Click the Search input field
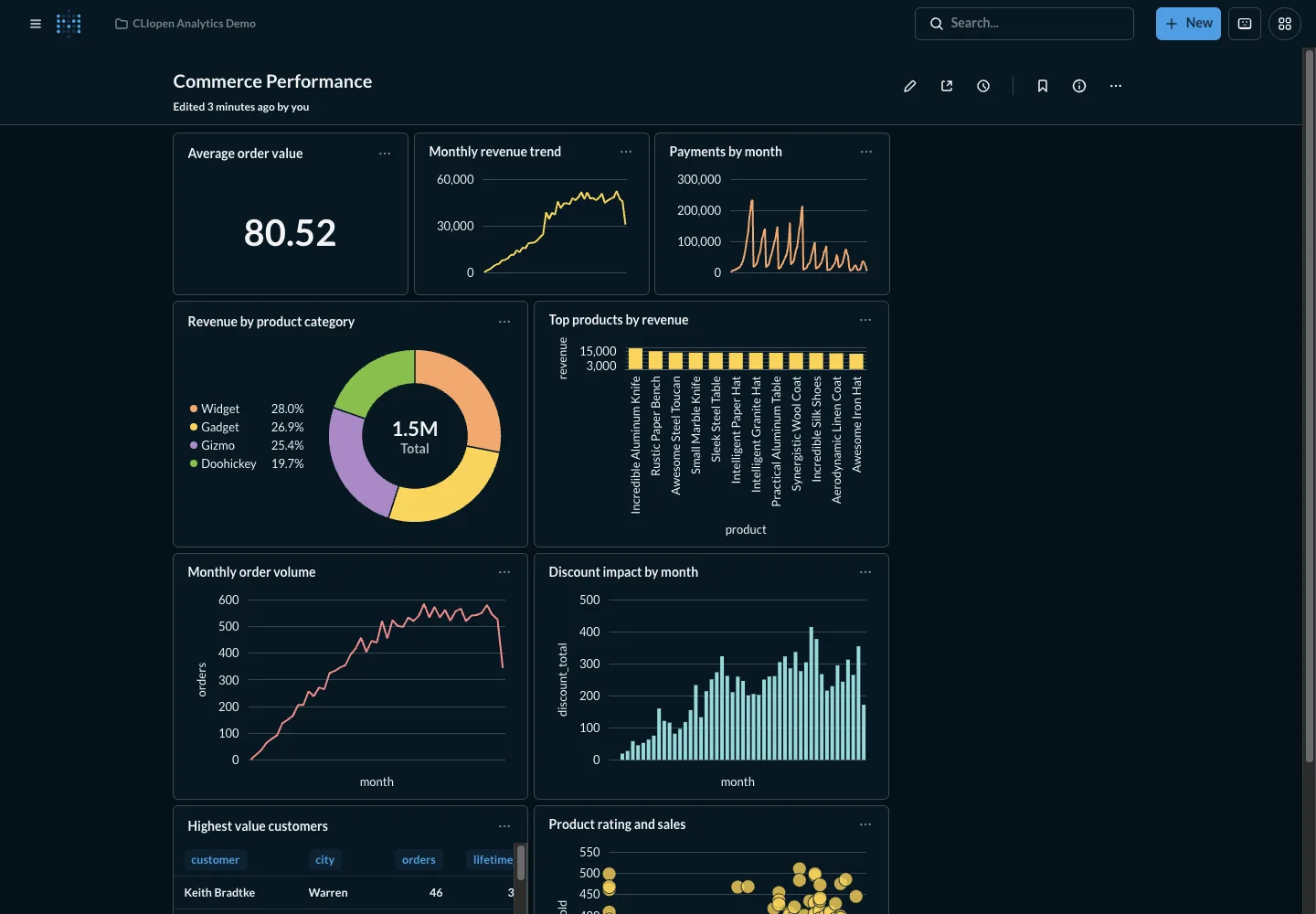Image resolution: width=1316 pixels, height=914 pixels. (1024, 24)
